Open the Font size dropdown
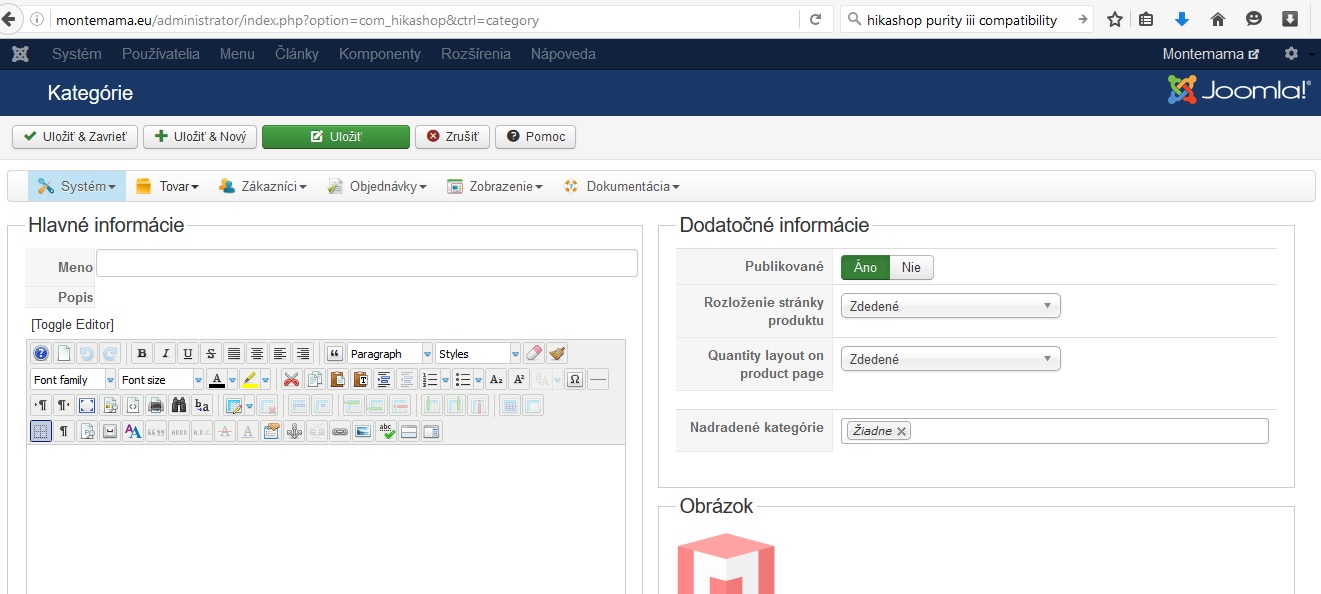1321x594 pixels. click(161, 380)
